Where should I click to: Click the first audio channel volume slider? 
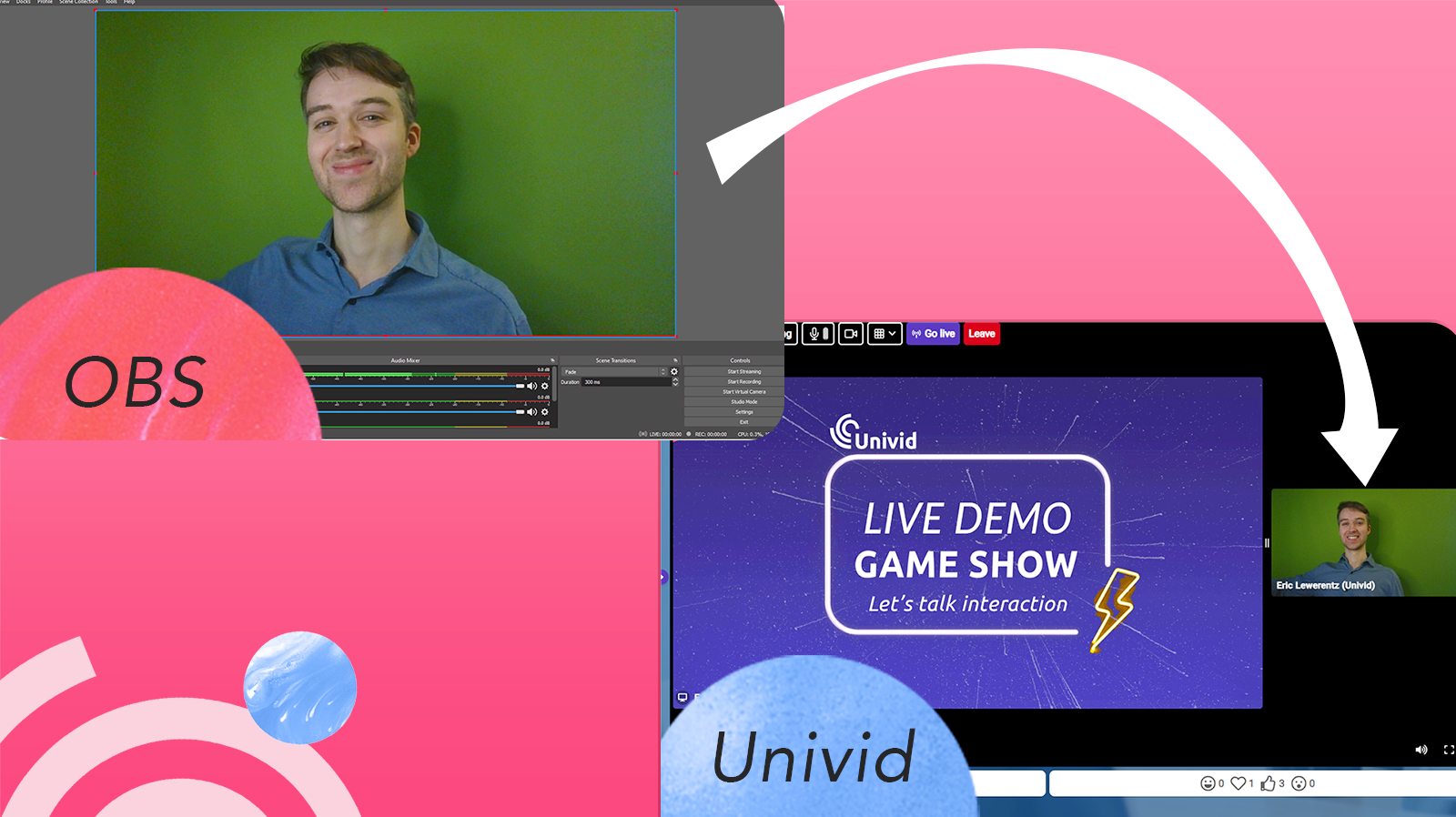pos(419,386)
